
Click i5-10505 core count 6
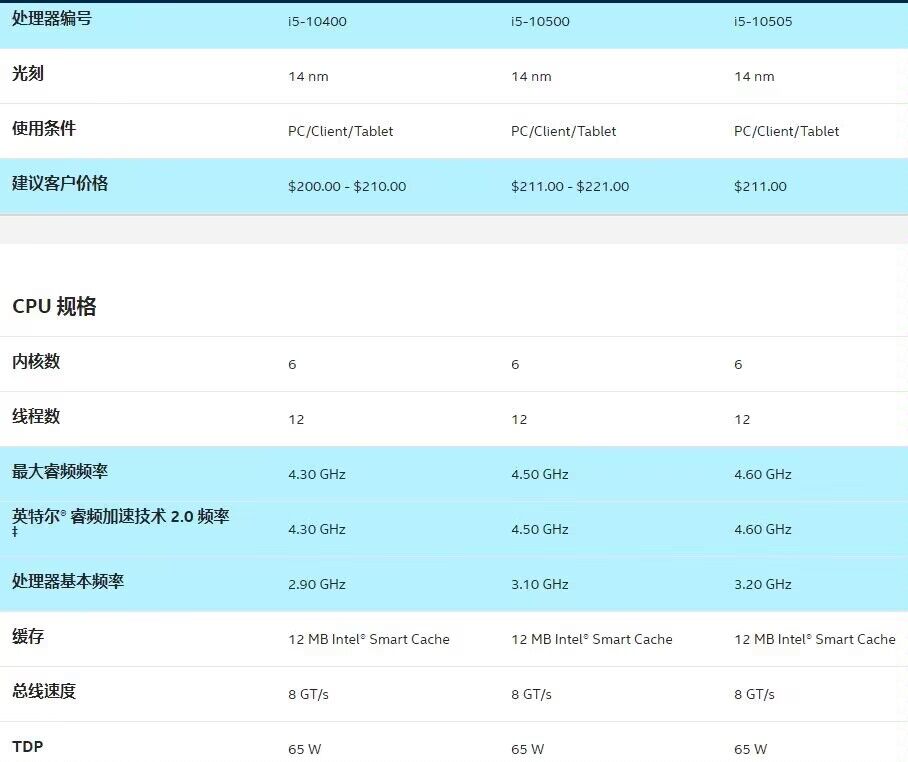click(738, 364)
